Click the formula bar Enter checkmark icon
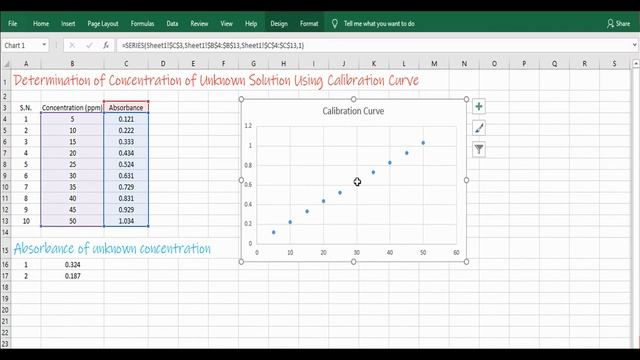 tap(89, 45)
